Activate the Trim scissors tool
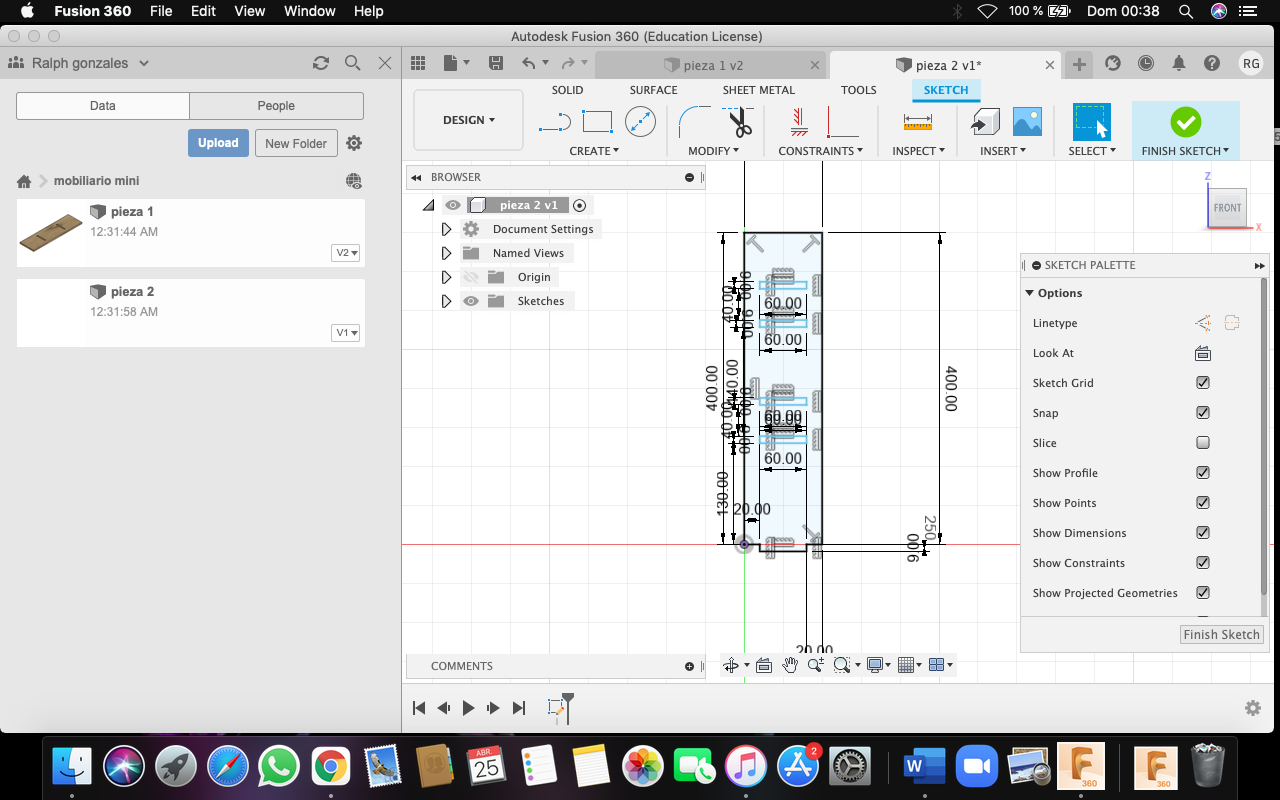This screenshot has width=1280, height=800. point(739,123)
